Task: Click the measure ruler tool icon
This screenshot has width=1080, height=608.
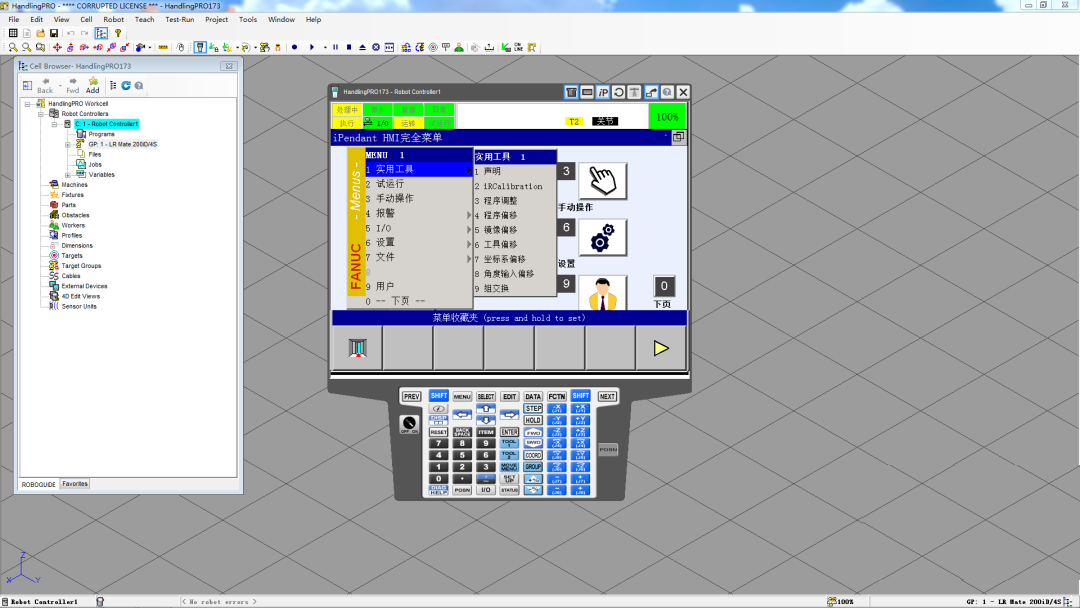Action: click(x=163, y=48)
